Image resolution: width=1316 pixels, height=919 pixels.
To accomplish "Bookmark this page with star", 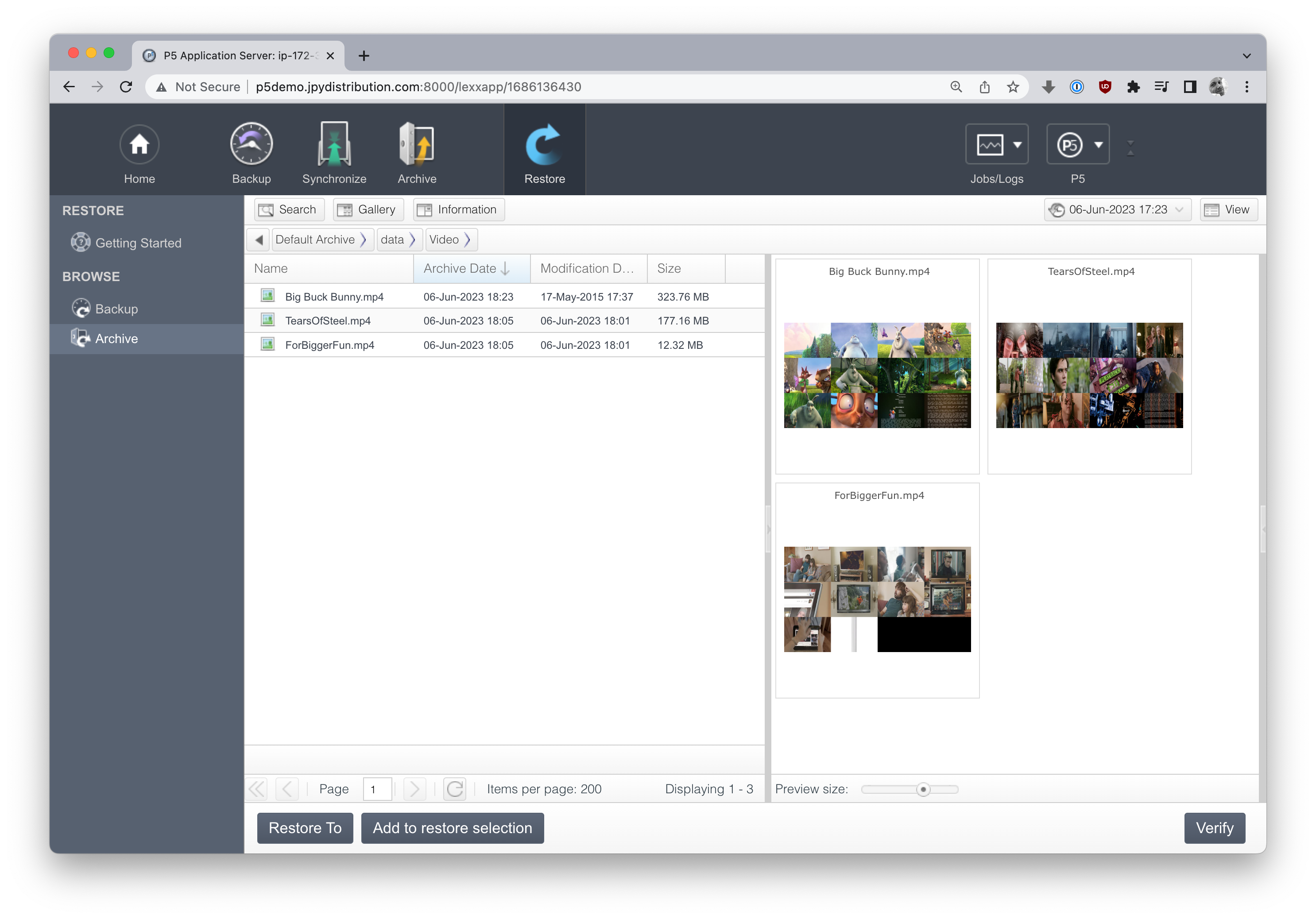I will pos(1013,86).
